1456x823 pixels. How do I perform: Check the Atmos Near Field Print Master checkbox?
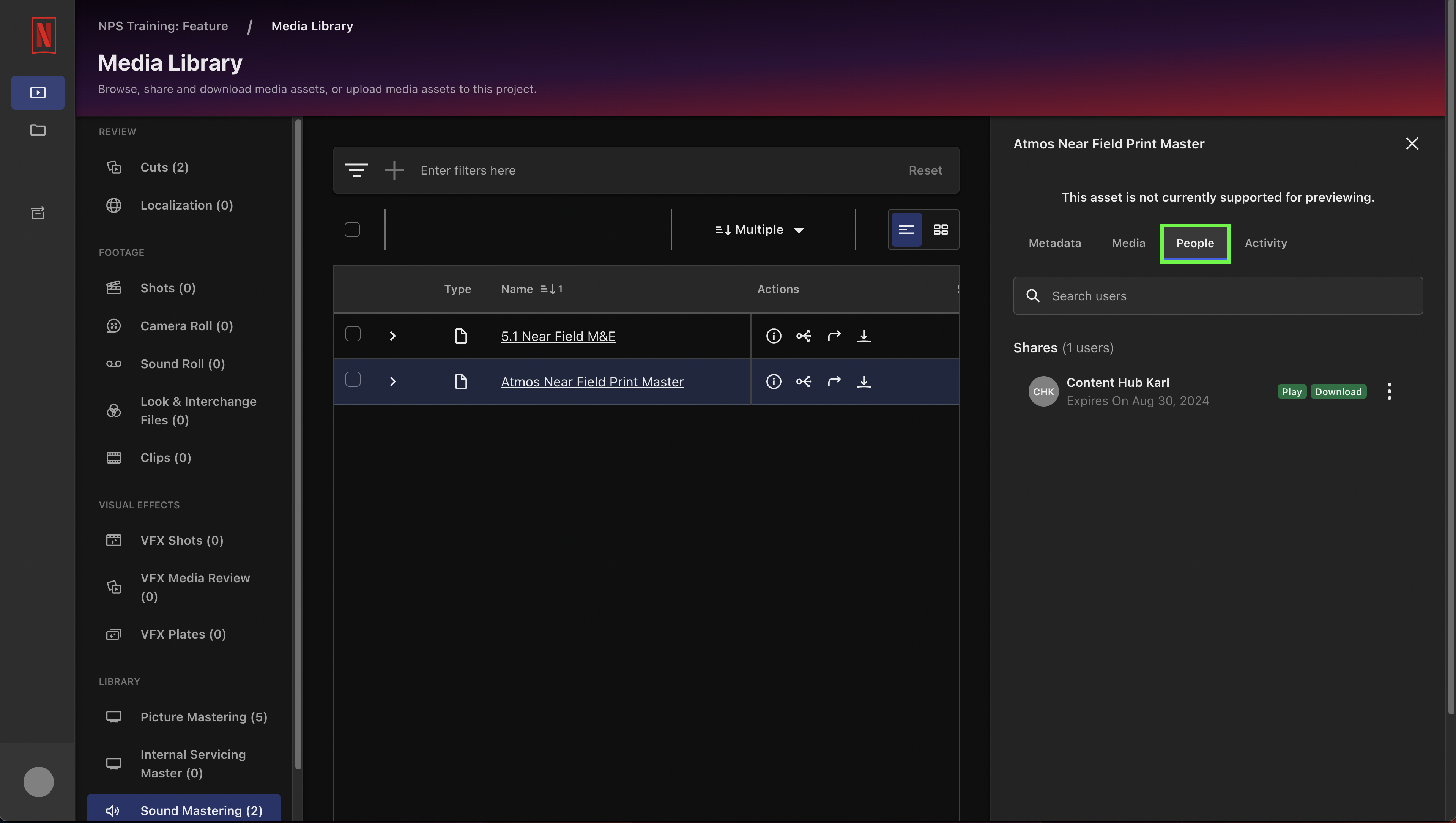pos(353,379)
